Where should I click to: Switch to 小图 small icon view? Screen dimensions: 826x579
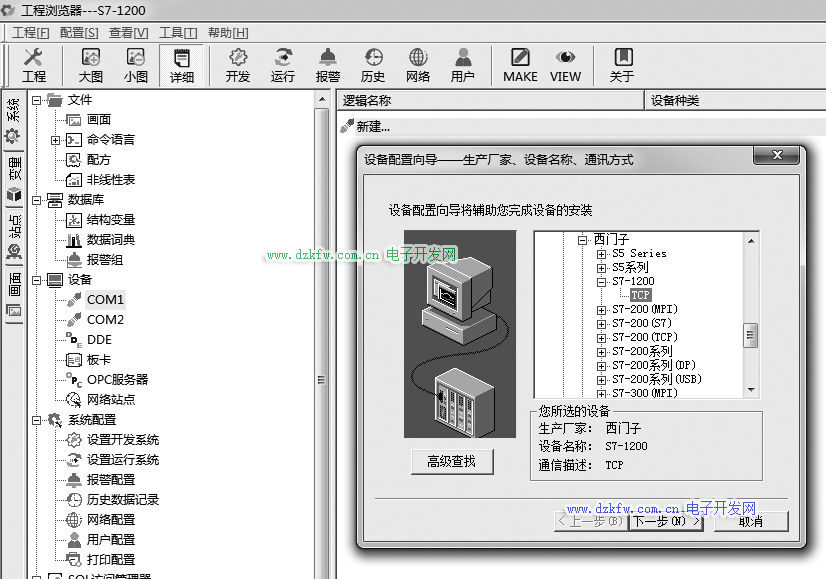(136, 65)
